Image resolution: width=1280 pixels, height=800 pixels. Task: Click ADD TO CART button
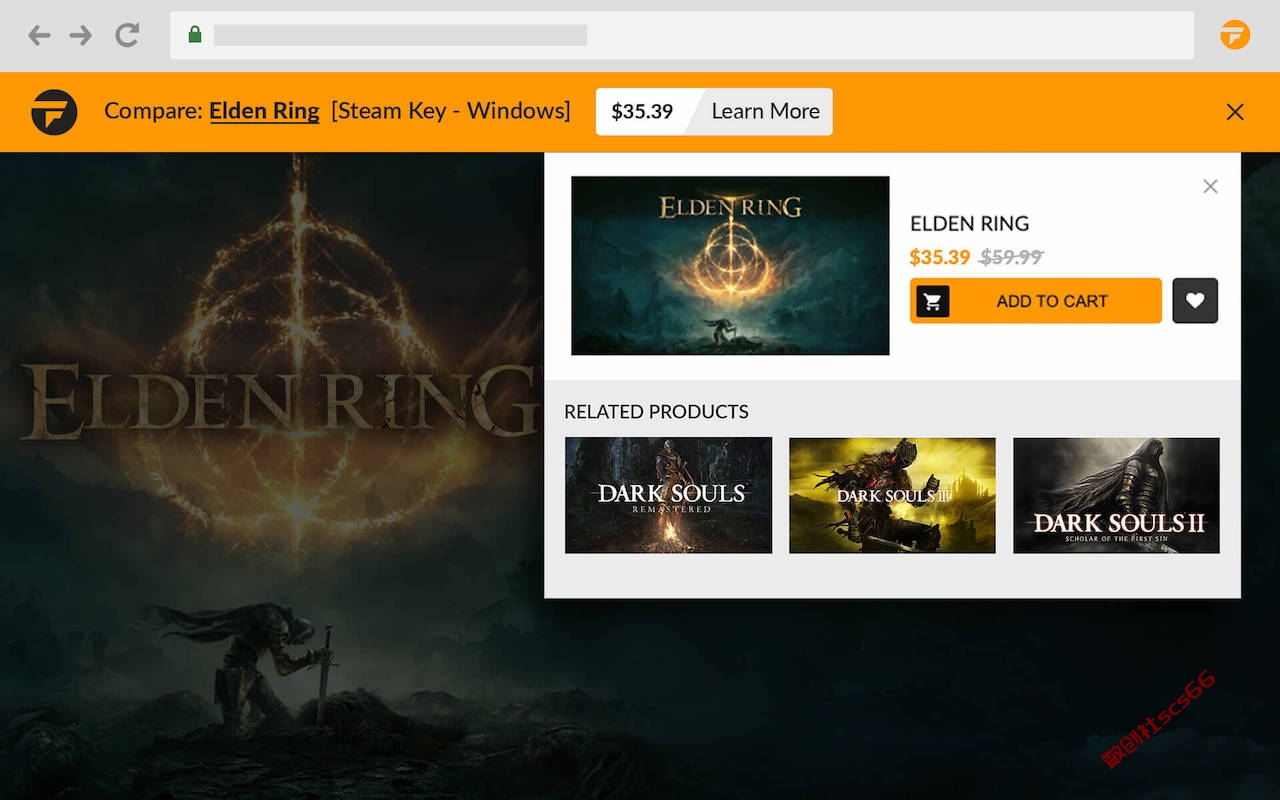pos(1036,301)
